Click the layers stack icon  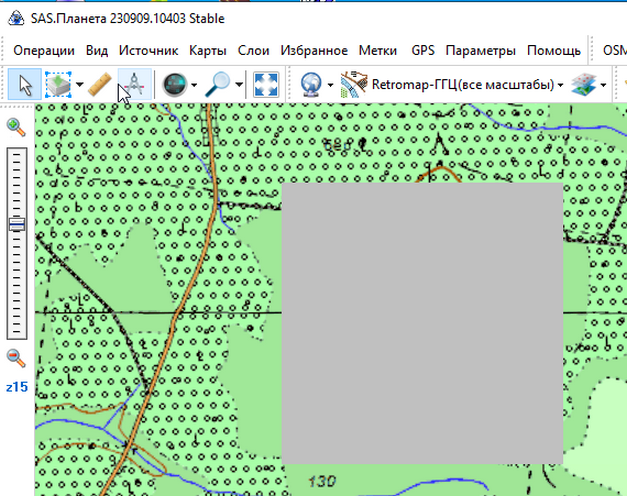pos(583,85)
